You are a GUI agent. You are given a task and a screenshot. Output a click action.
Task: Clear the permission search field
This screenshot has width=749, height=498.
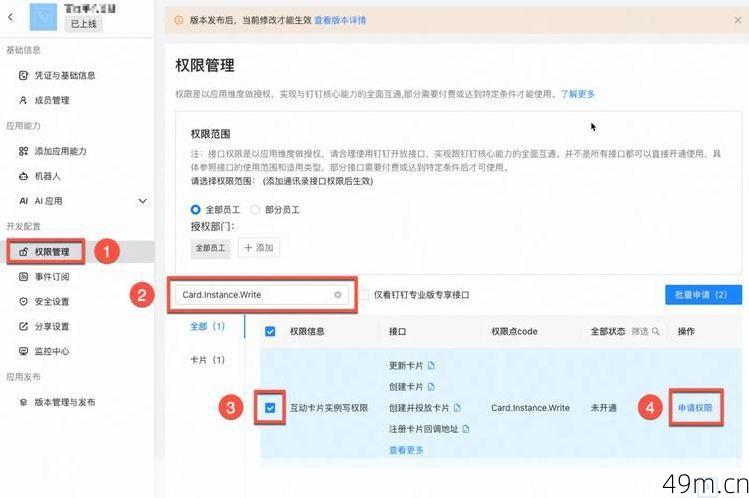338,295
